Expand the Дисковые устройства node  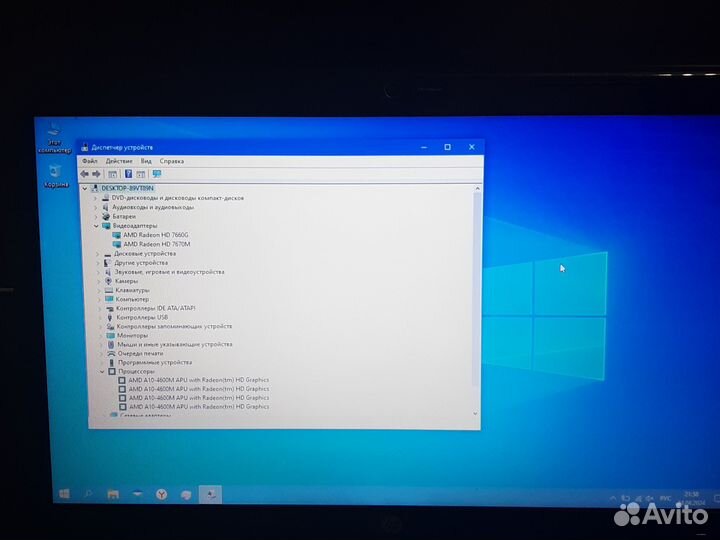[x=97, y=253]
